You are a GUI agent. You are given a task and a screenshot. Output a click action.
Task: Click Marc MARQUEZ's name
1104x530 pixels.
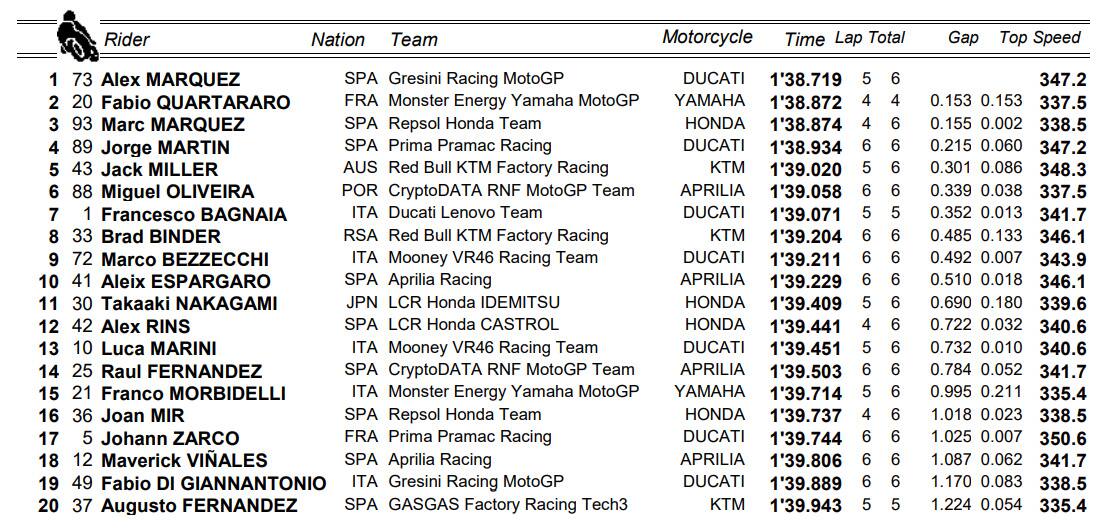[x=172, y=125]
